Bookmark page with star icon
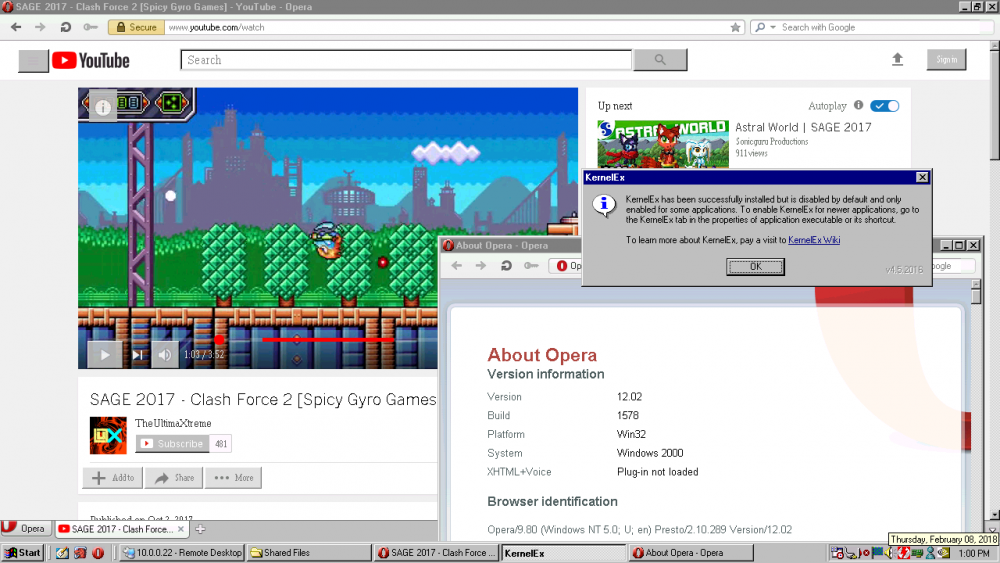Image resolution: width=1000 pixels, height=563 pixels. coord(735,27)
